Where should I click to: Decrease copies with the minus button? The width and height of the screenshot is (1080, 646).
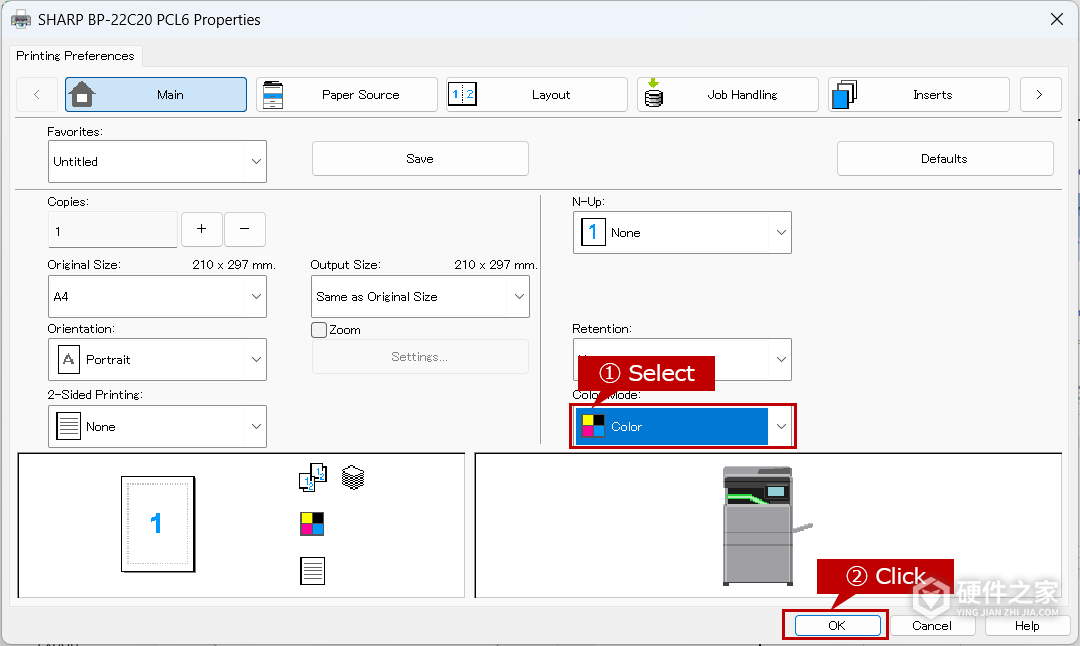click(x=245, y=229)
